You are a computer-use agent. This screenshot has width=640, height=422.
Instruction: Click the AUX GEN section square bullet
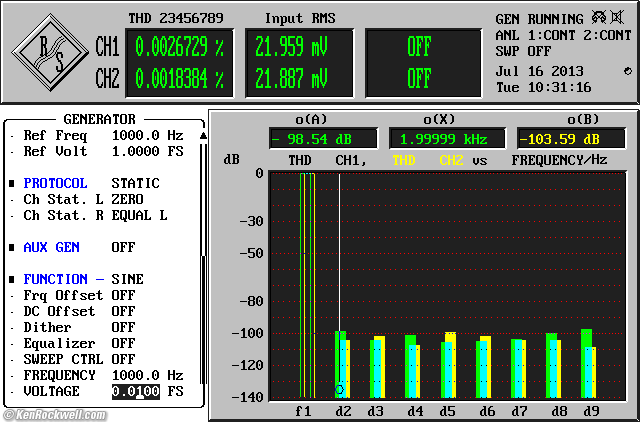pyautogui.click(x=12, y=247)
